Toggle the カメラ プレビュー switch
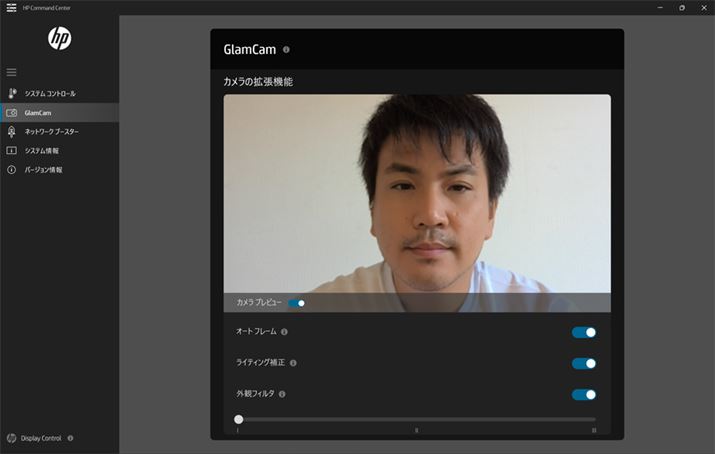Viewport: 715px width, 454px height. point(297,302)
